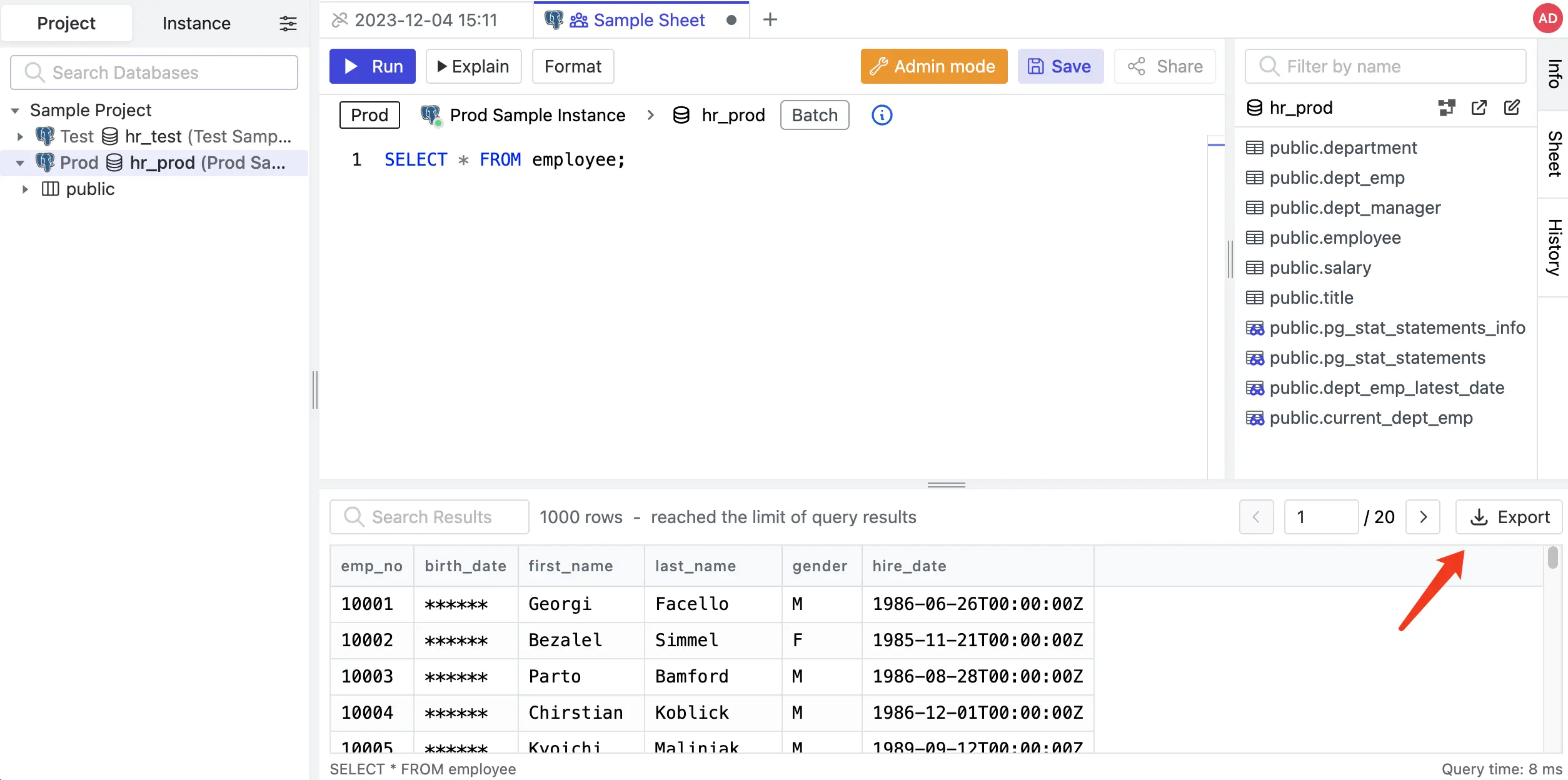Click the sidebar vertical resize handle
Screen dimensions: 1568x780
click(314, 390)
